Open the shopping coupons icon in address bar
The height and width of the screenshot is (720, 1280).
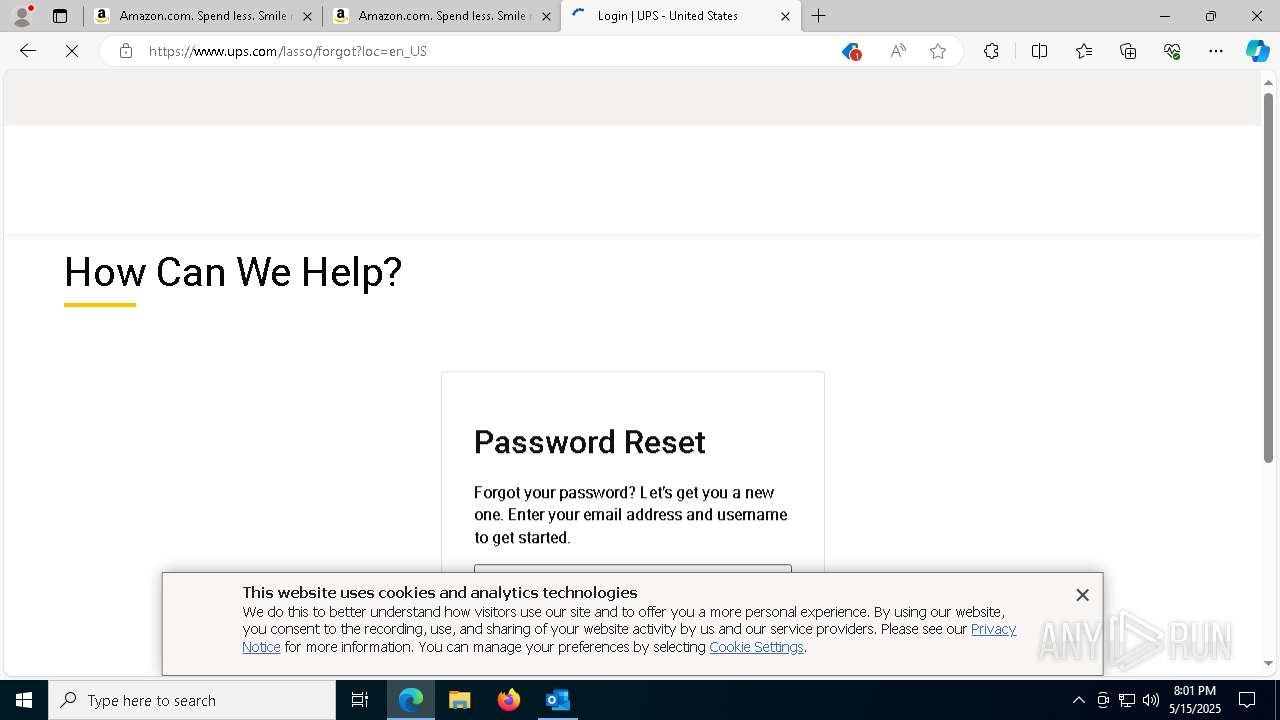851,51
